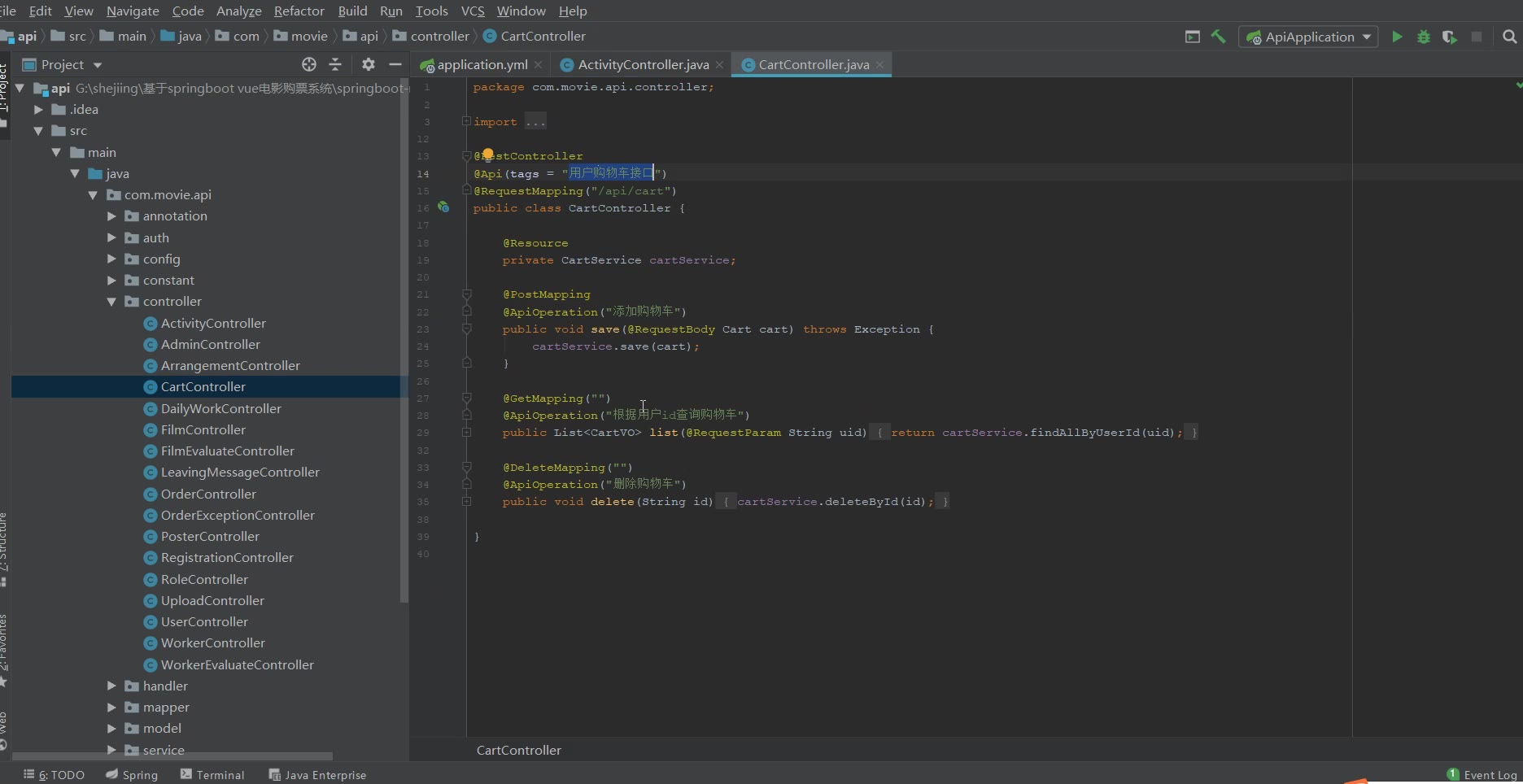Expand the handler folder

(x=112, y=686)
